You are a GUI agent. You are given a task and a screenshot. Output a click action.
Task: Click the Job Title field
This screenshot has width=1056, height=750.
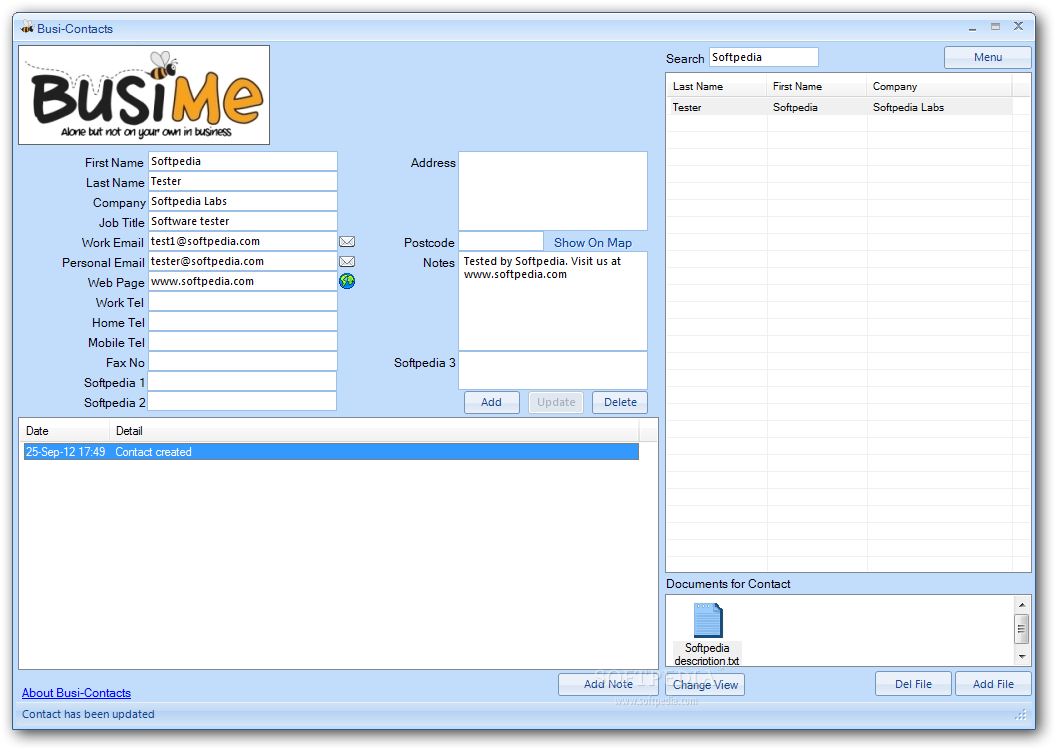point(242,221)
